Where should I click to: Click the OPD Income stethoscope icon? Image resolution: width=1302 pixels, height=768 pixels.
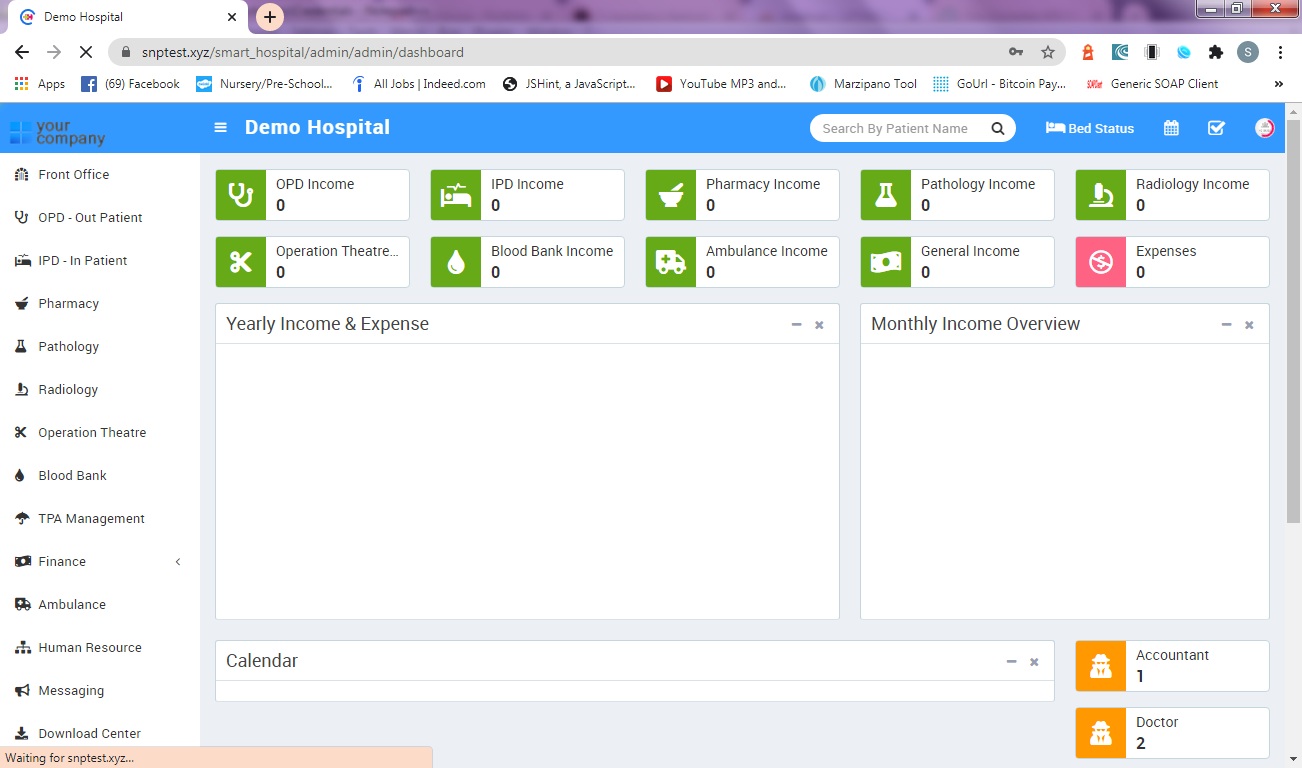click(241, 195)
